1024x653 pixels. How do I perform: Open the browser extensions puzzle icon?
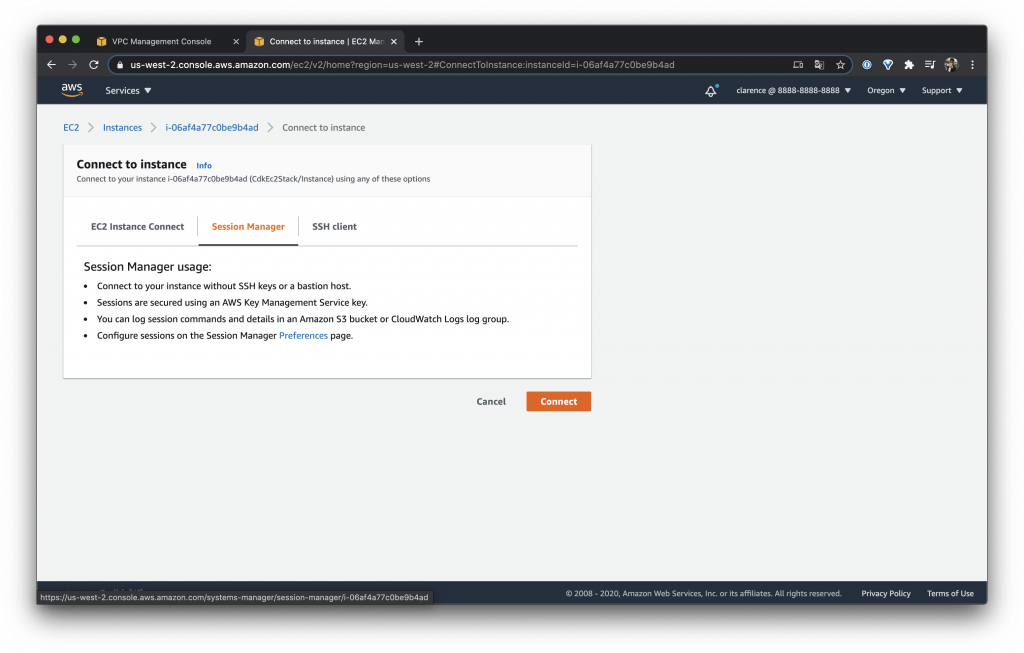pos(908,65)
